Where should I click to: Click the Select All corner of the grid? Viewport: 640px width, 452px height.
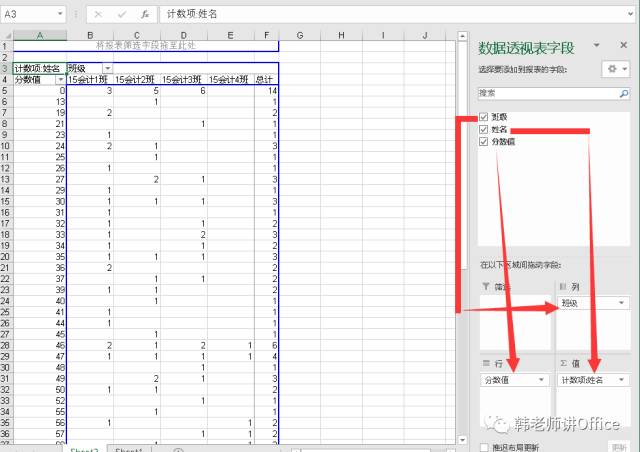tap(7, 36)
